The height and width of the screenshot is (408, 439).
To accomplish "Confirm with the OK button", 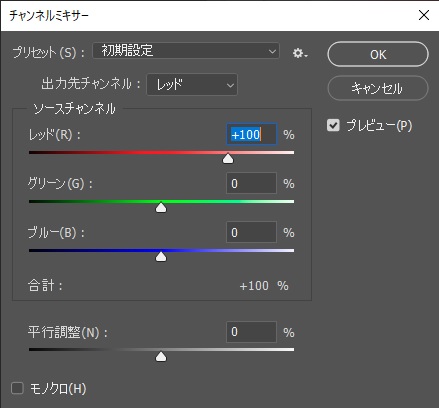I will tap(378, 54).
